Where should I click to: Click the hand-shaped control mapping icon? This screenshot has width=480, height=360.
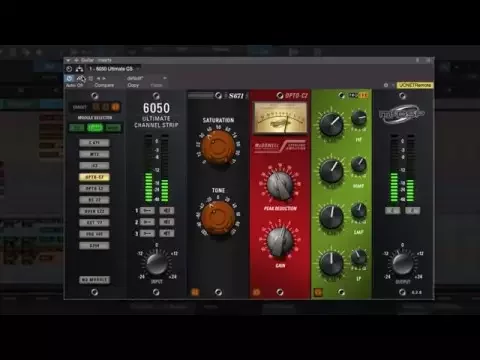coord(81,79)
